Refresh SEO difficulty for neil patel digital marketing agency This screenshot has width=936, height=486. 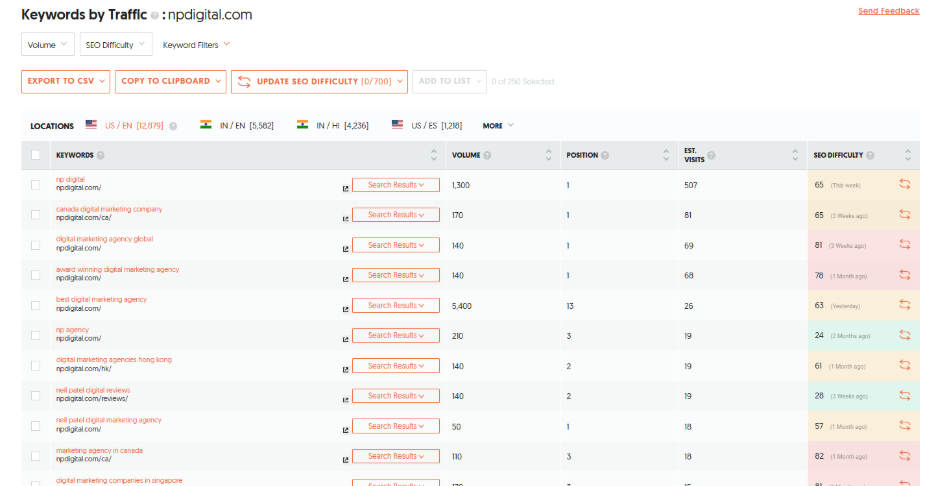tap(905, 426)
